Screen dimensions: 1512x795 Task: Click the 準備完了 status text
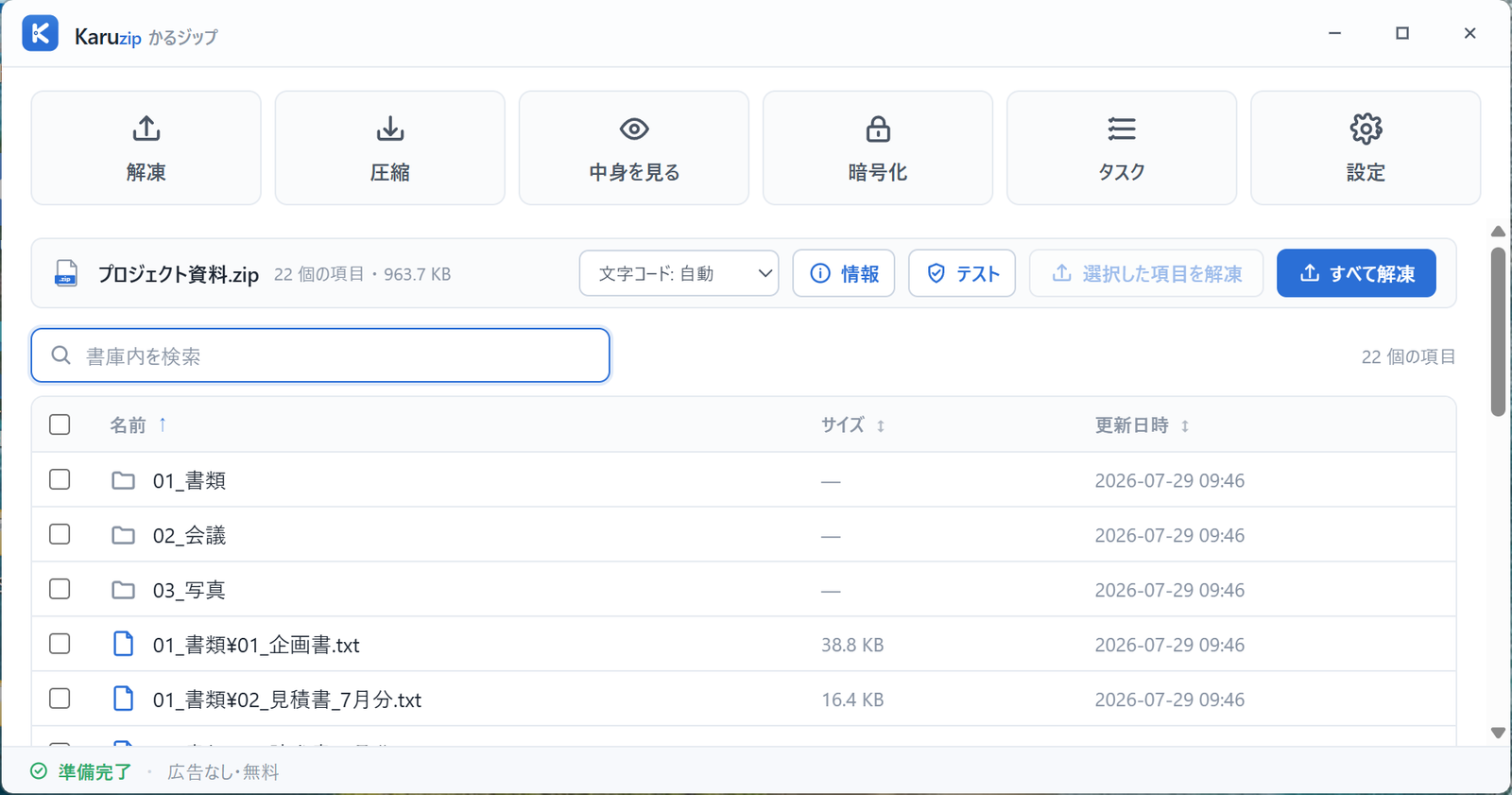[x=94, y=772]
